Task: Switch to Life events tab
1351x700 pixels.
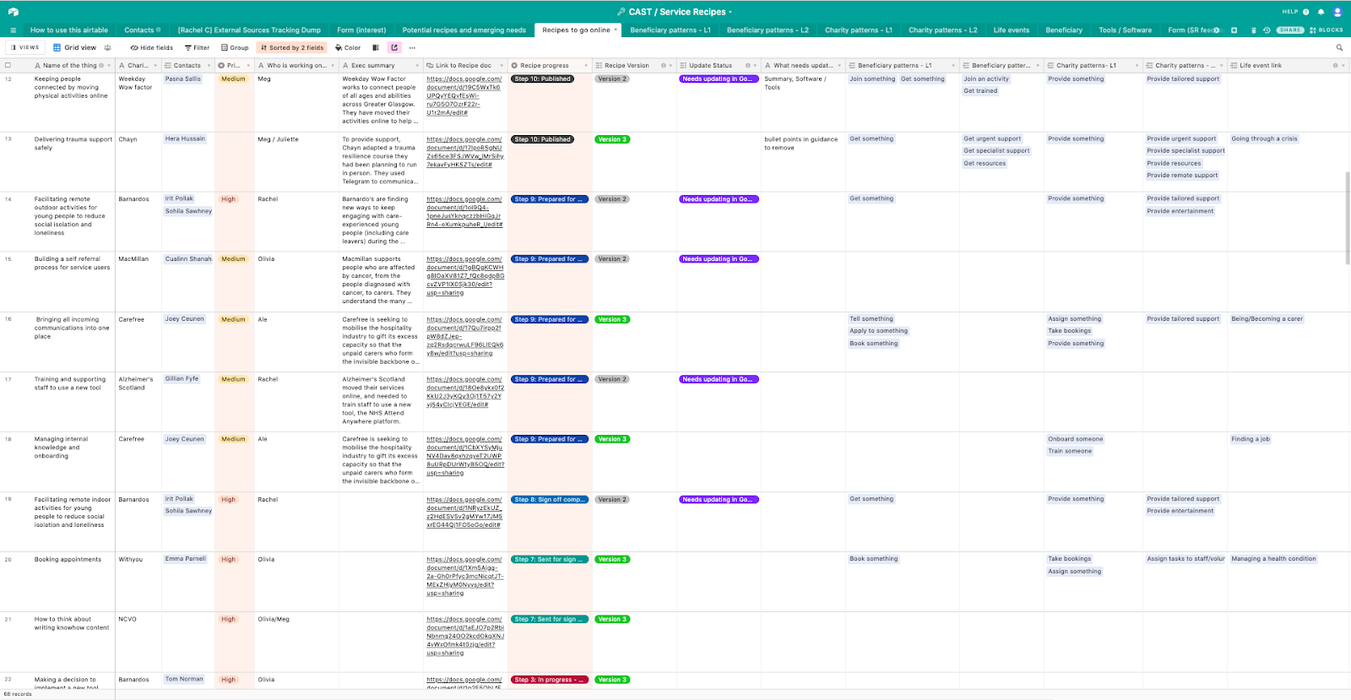Action: [1011, 30]
